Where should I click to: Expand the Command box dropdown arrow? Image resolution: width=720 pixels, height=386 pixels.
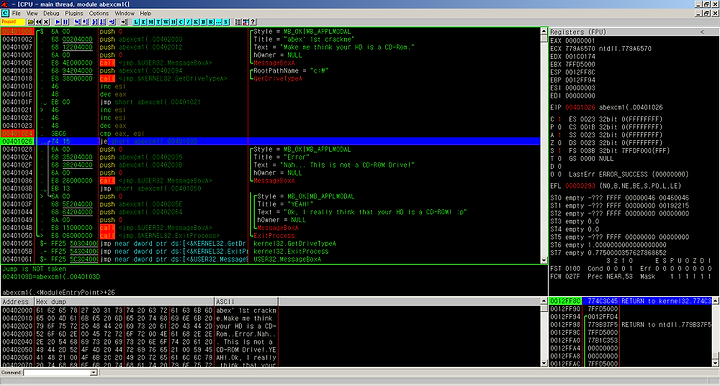click(x=94, y=372)
